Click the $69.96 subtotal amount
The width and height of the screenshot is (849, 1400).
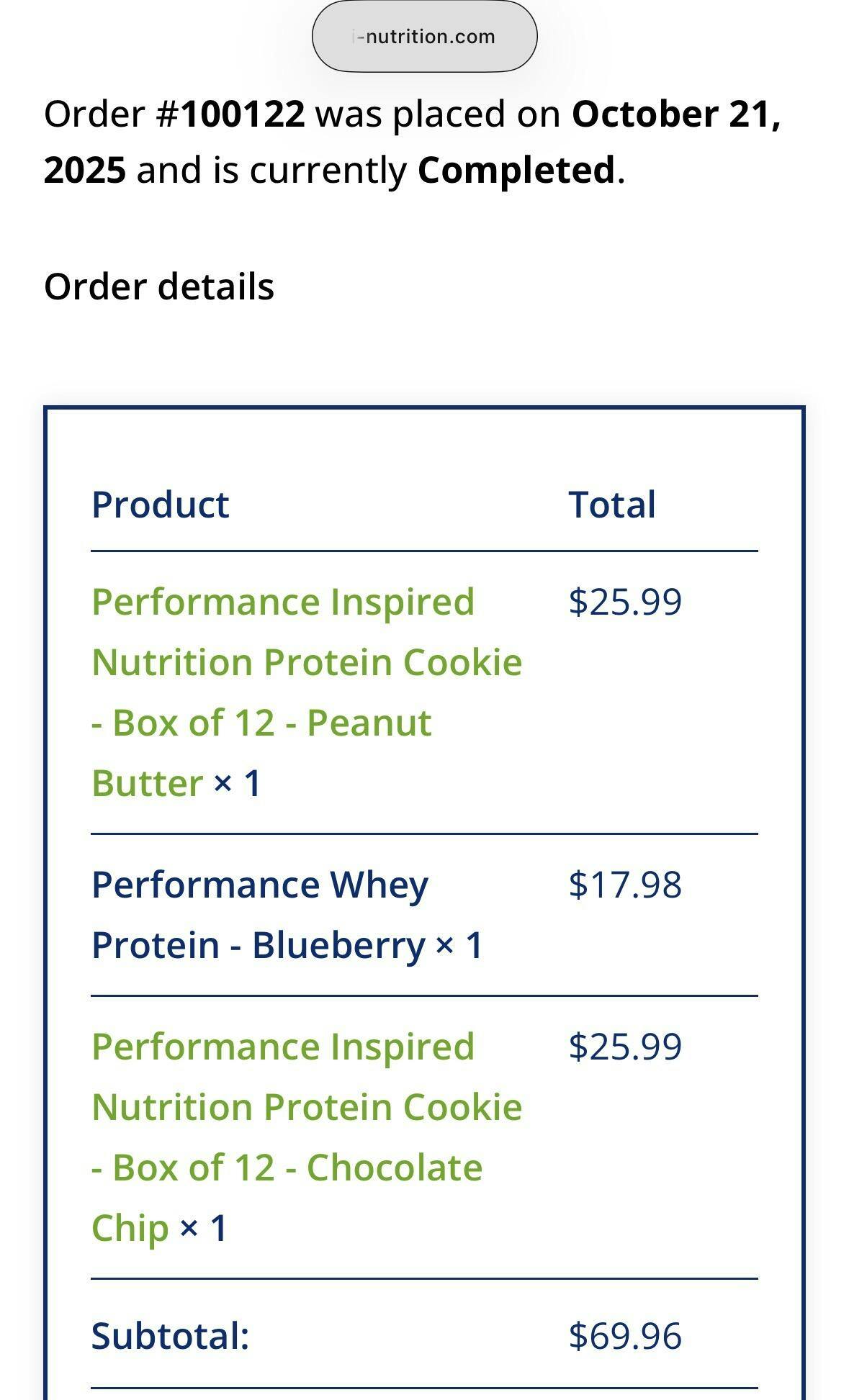(624, 1336)
